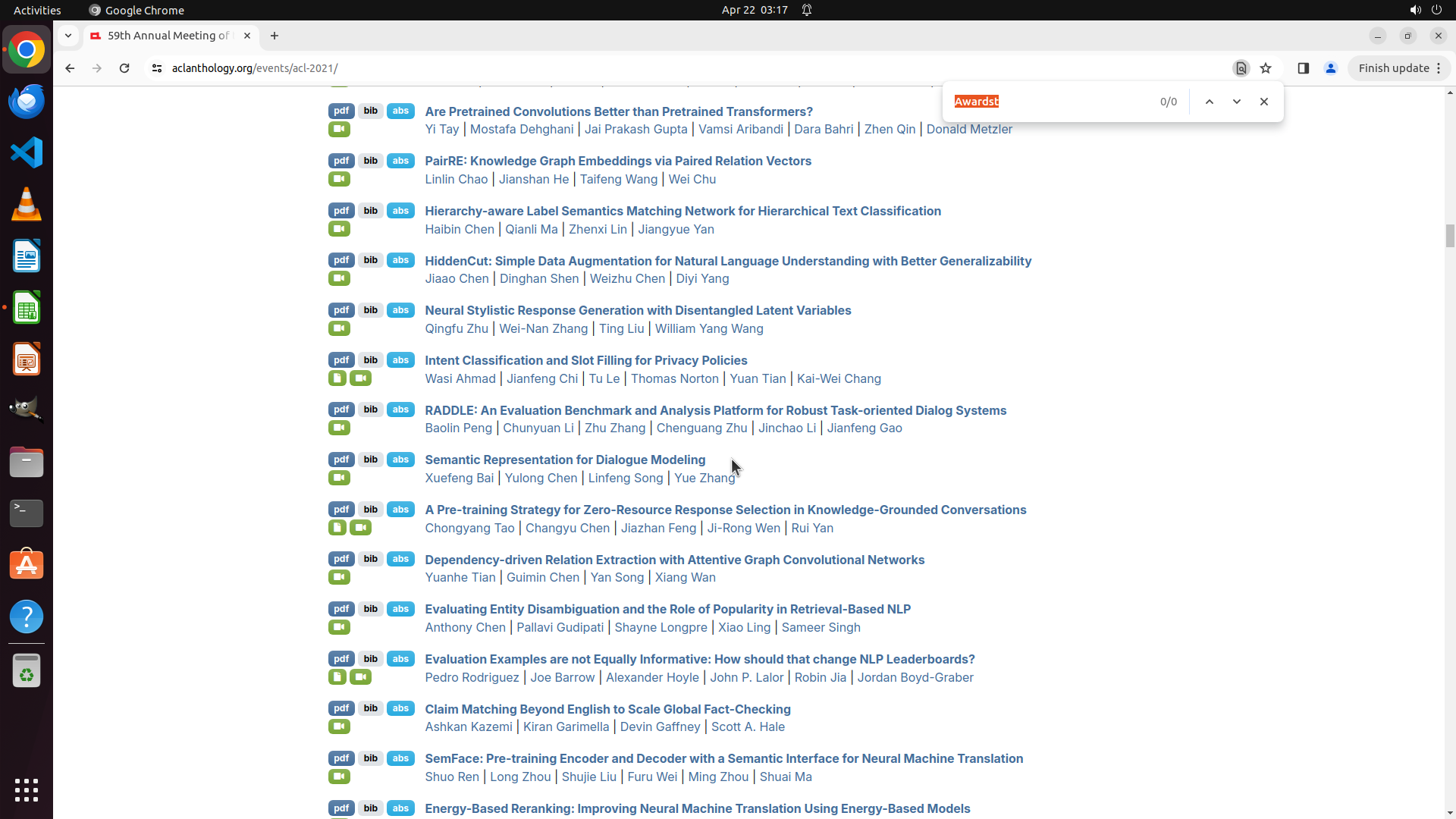Viewport: 1456px width, 819px height.
Task: Open Finish update menu button
Action: [x=1399, y=68]
